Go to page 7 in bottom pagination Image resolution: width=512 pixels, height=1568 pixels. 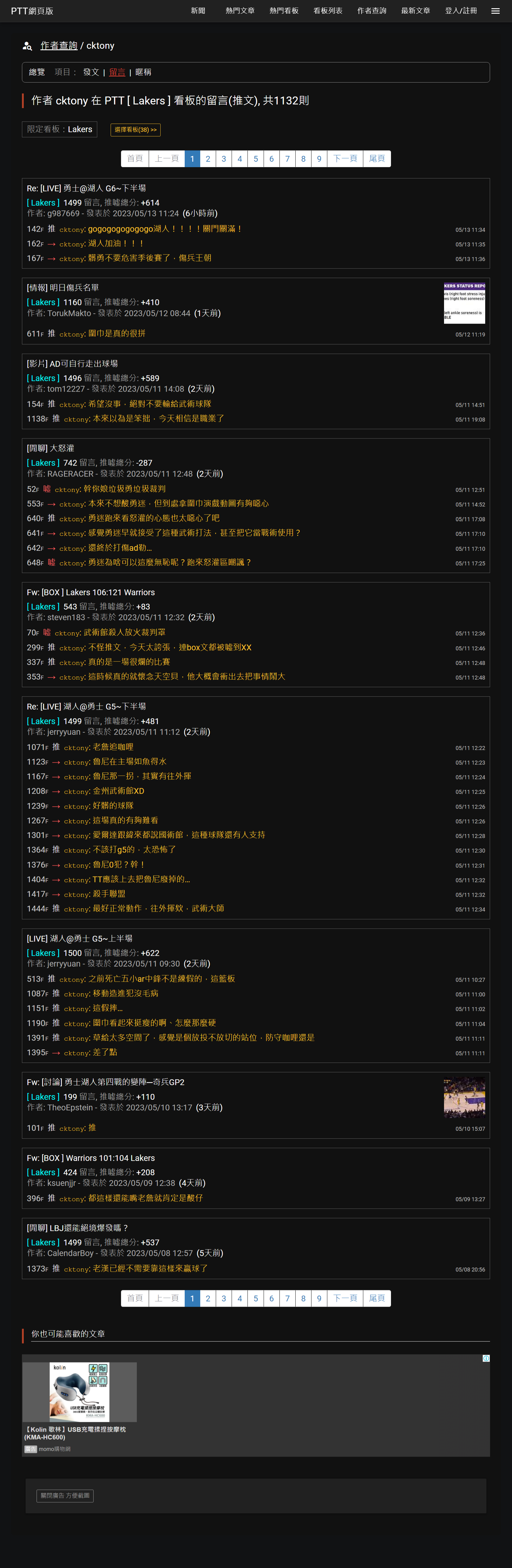pos(287,1298)
